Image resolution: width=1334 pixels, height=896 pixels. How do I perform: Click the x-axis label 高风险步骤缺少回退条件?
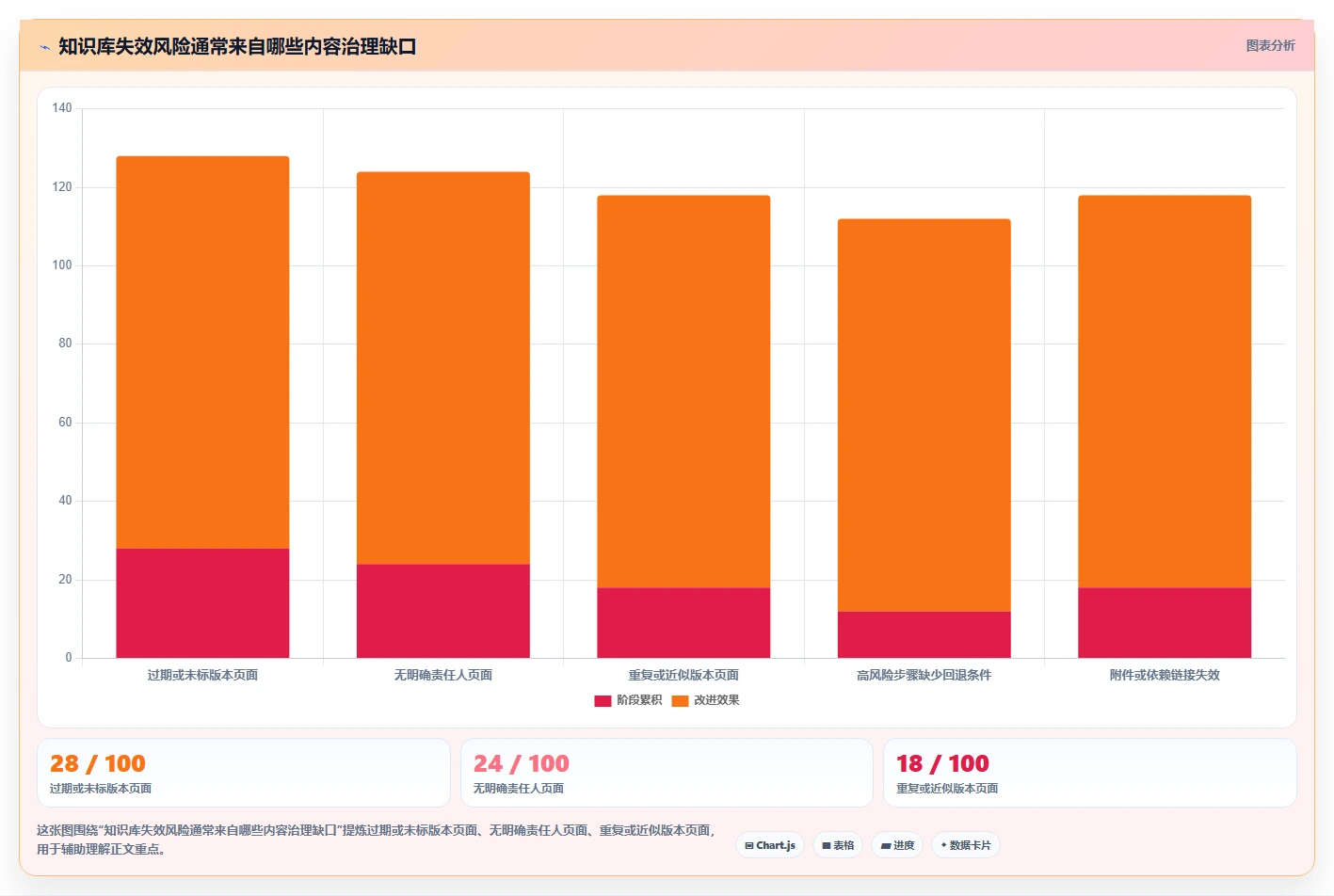tap(924, 675)
